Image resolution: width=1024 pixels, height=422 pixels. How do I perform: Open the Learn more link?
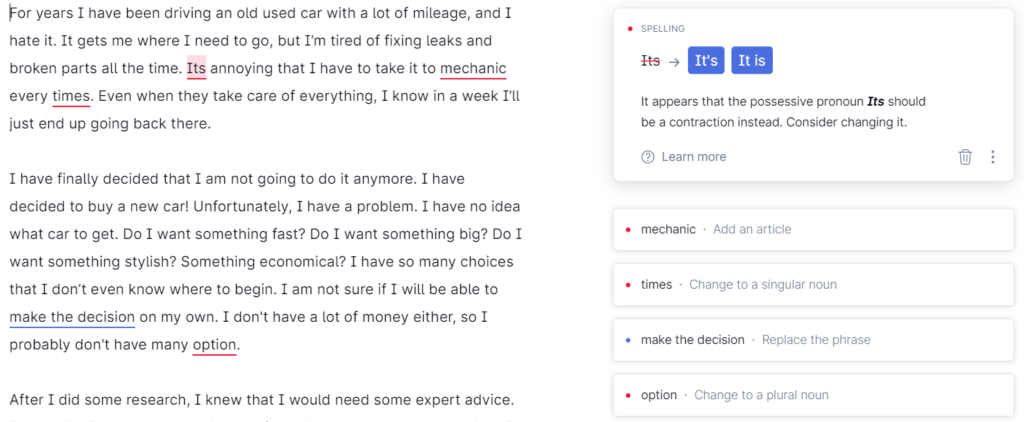click(694, 157)
